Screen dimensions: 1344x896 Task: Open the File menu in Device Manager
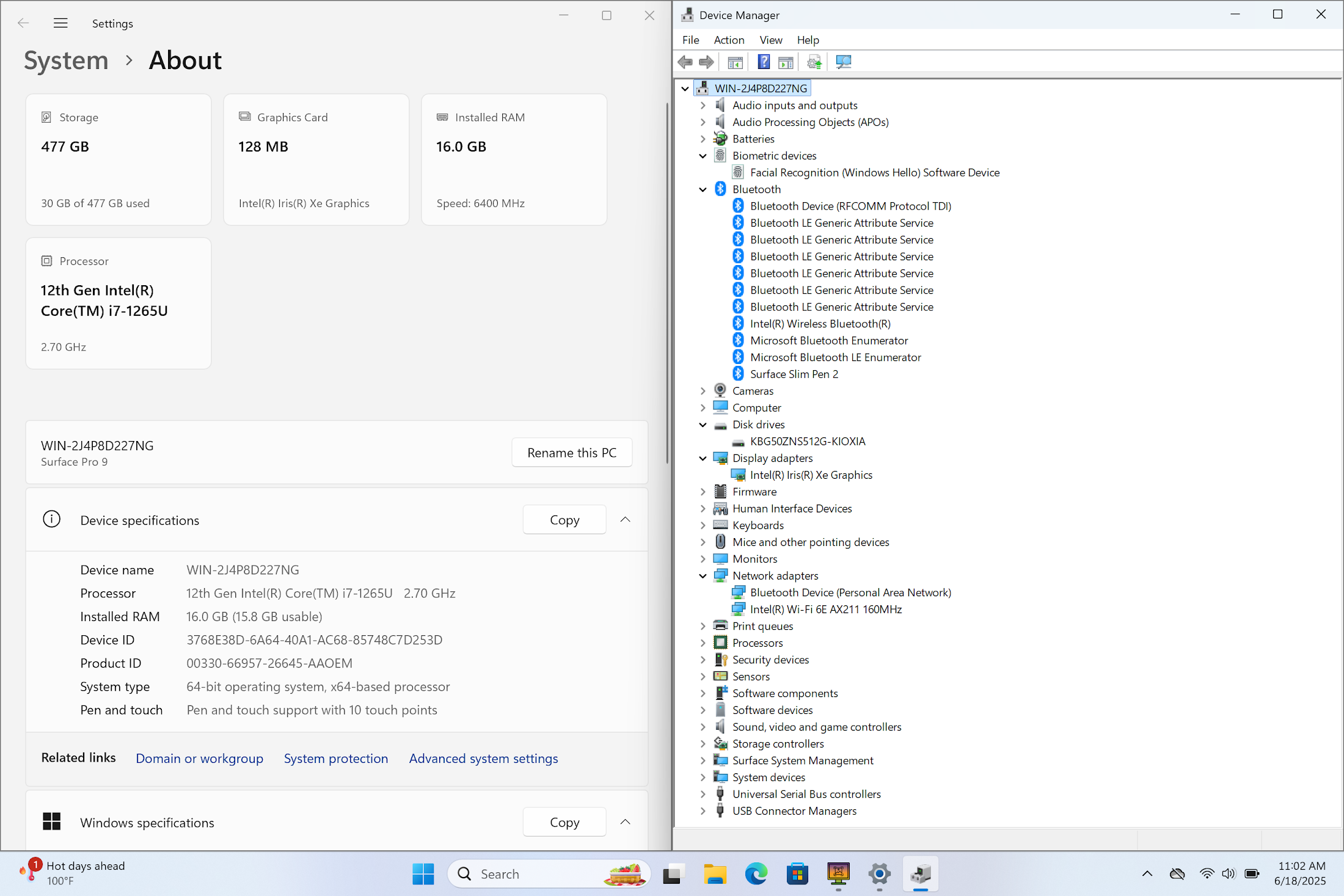click(691, 40)
